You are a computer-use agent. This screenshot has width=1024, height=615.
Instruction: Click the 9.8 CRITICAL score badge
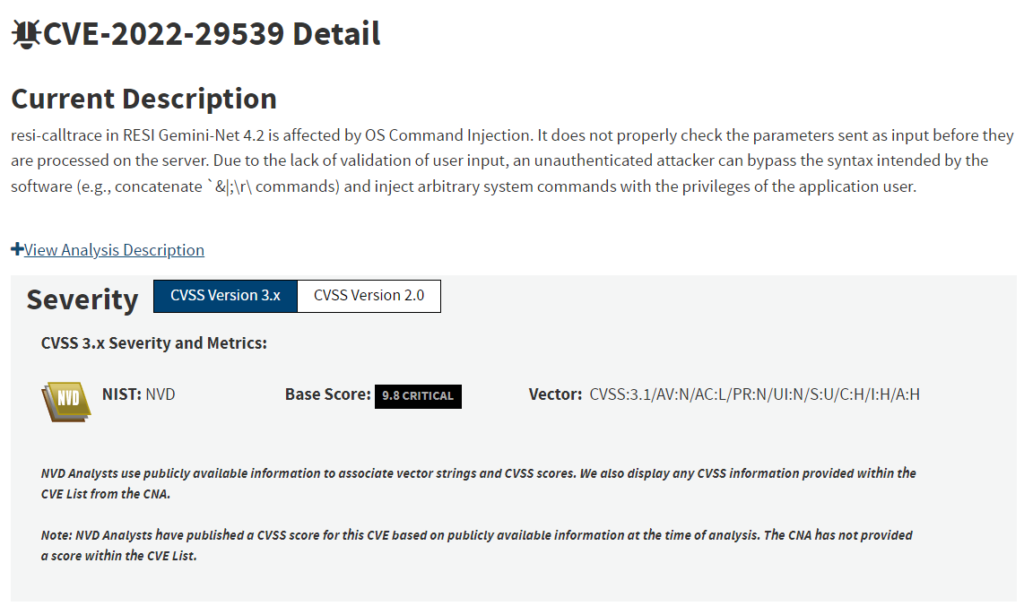[x=418, y=396]
